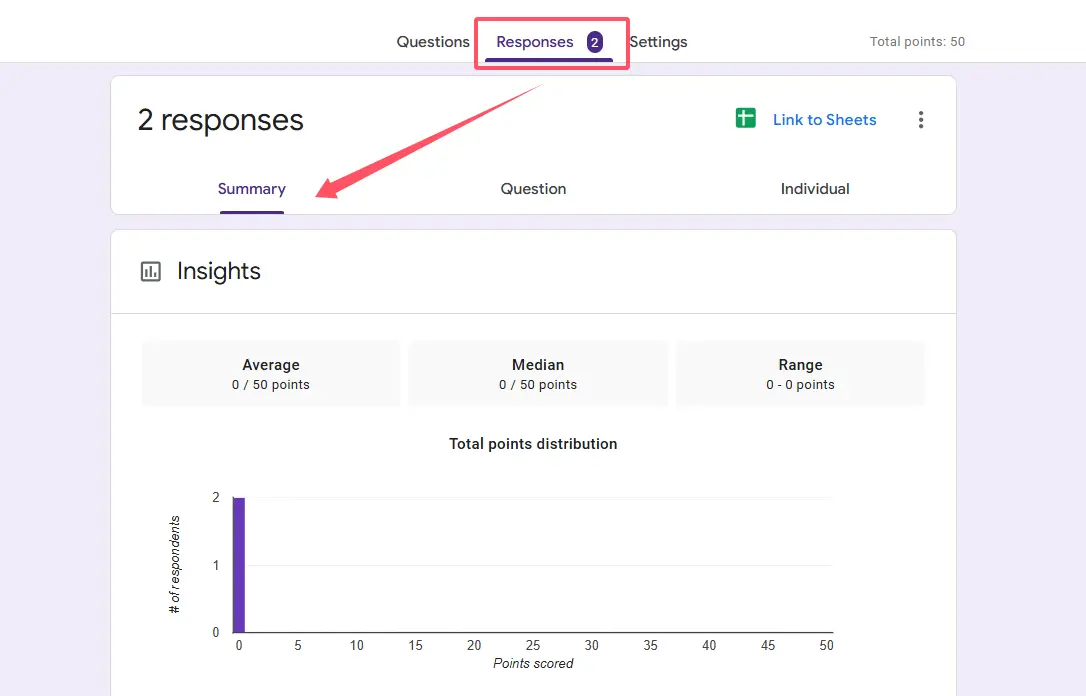1086x696 pixels.
Task: Switch to the Question view tab
Action: click(x=533, y=189)
